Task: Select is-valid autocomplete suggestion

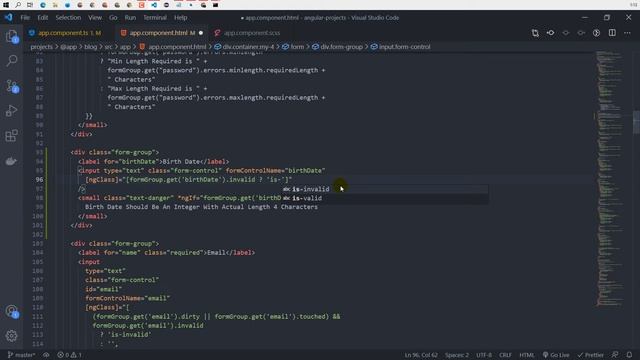Action: 385,198
